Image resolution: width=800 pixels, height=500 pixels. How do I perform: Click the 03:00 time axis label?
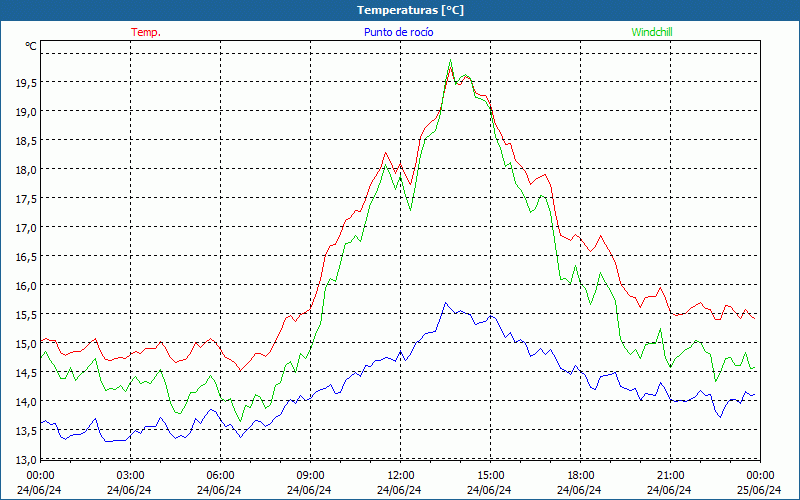coord(130,475)
